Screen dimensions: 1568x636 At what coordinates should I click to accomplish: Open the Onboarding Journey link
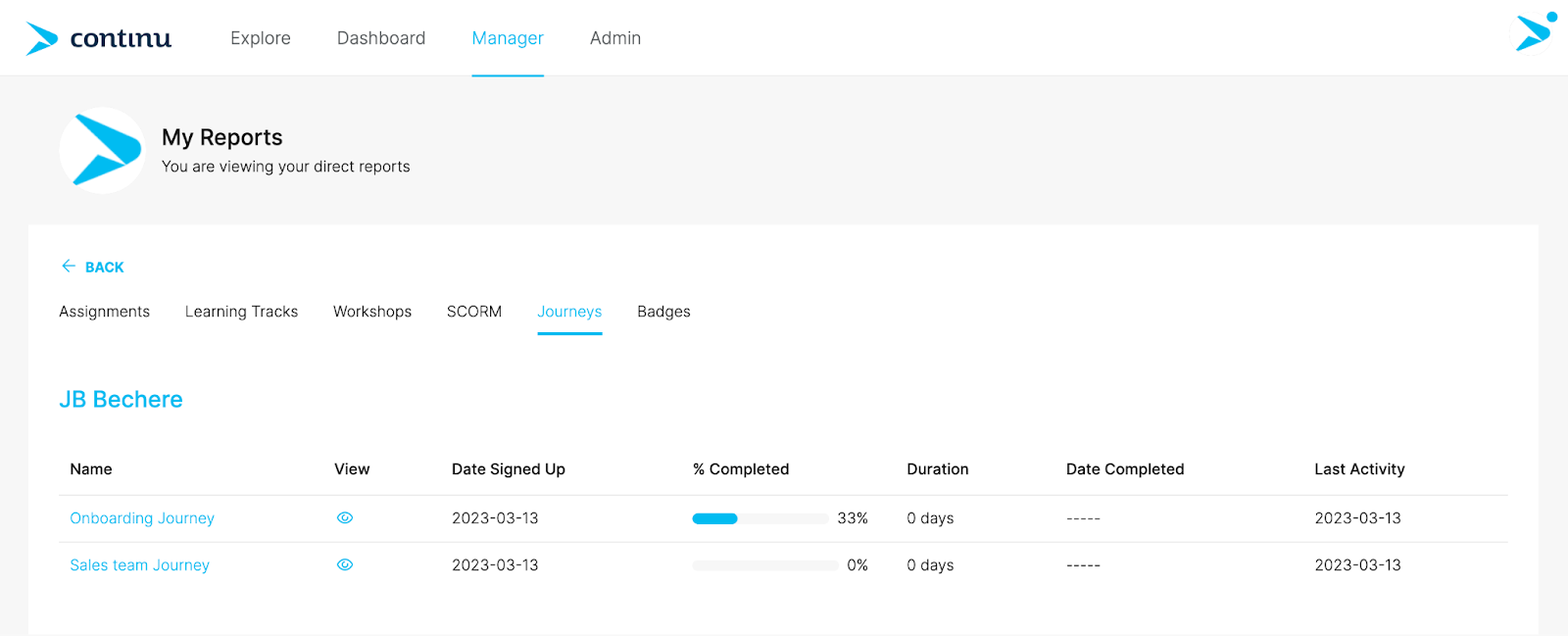(x=142, y=518)
